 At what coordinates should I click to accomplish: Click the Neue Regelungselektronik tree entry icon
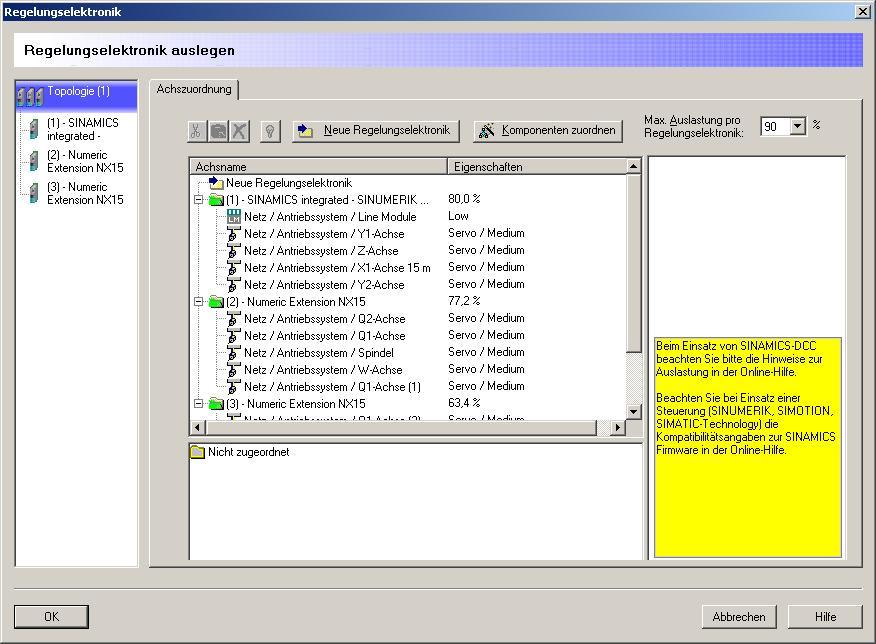click(x=216, y=183)
